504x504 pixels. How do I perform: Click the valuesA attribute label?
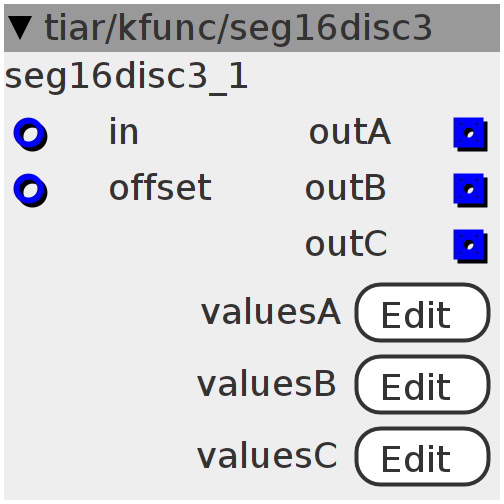[271, 312]
